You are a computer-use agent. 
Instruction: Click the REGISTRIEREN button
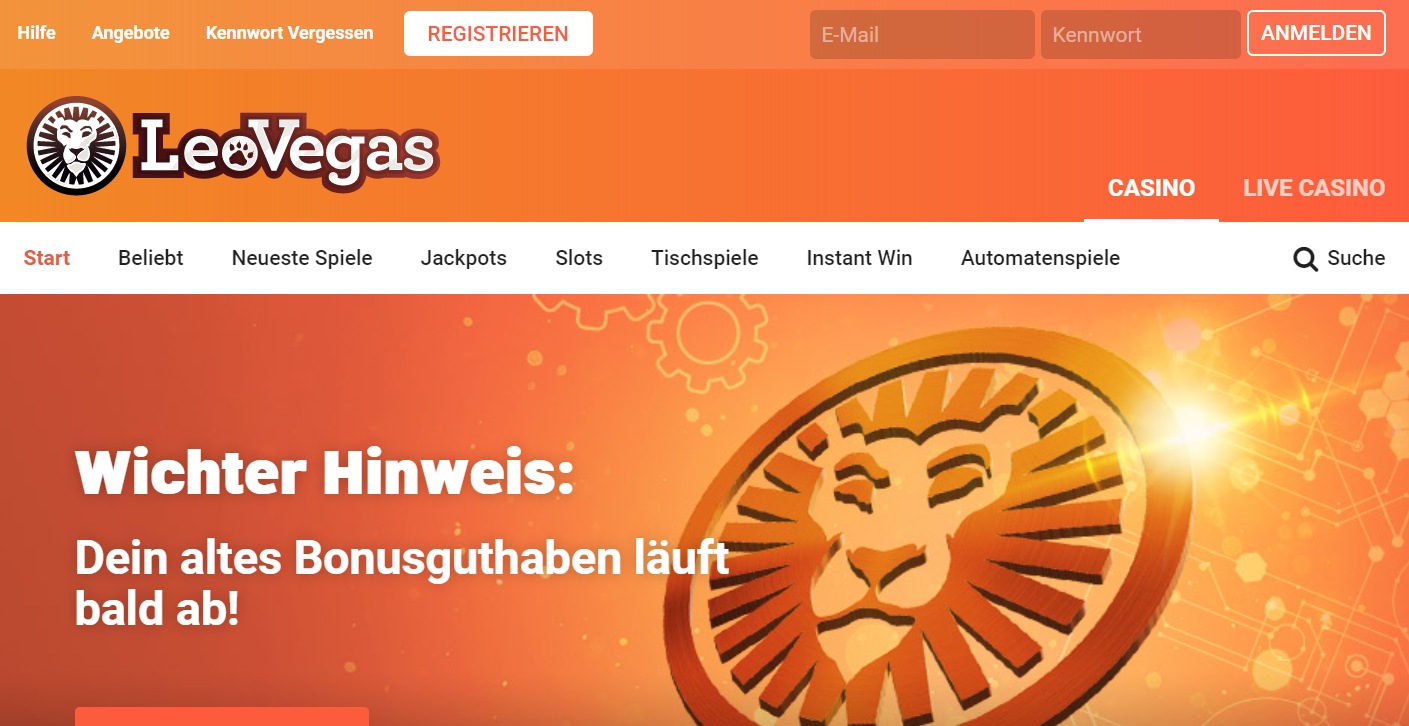pos(498,34)
